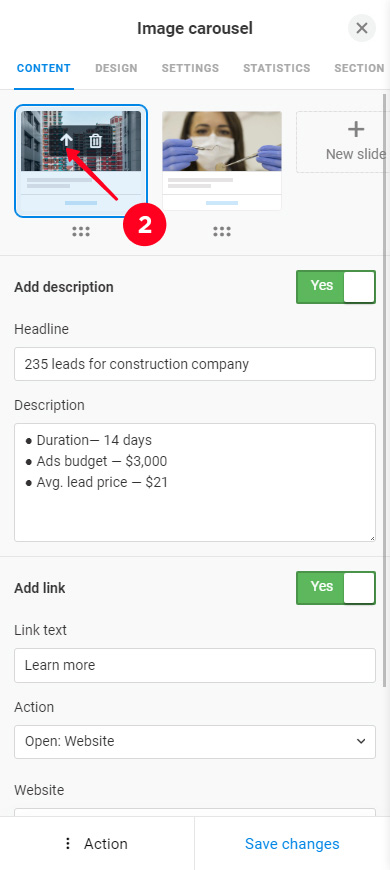Click the trash icon on first slide
The image size is (390, 870).
click(x=95, y=140)
